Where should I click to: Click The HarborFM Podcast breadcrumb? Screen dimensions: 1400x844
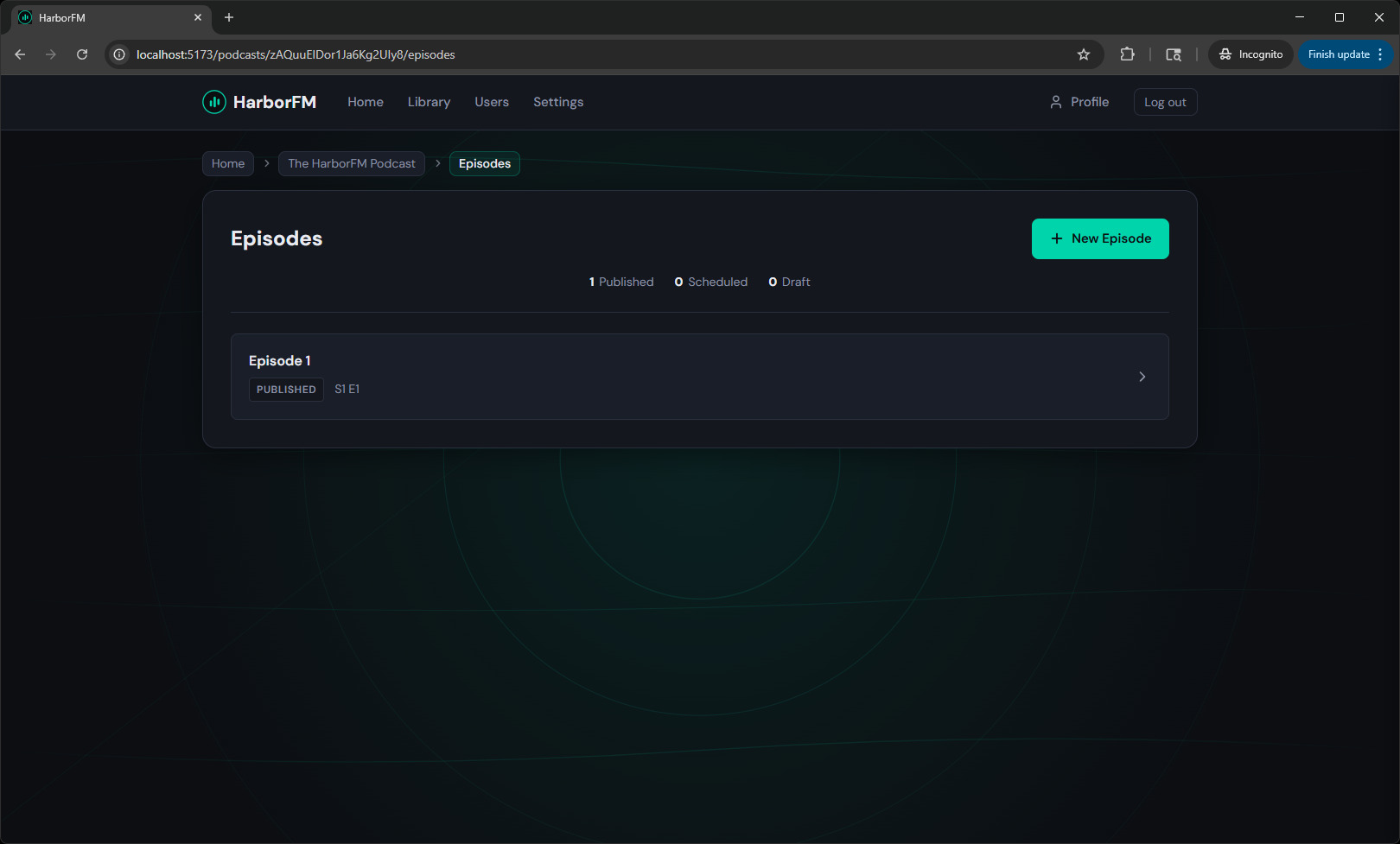(x=351, y=163)
